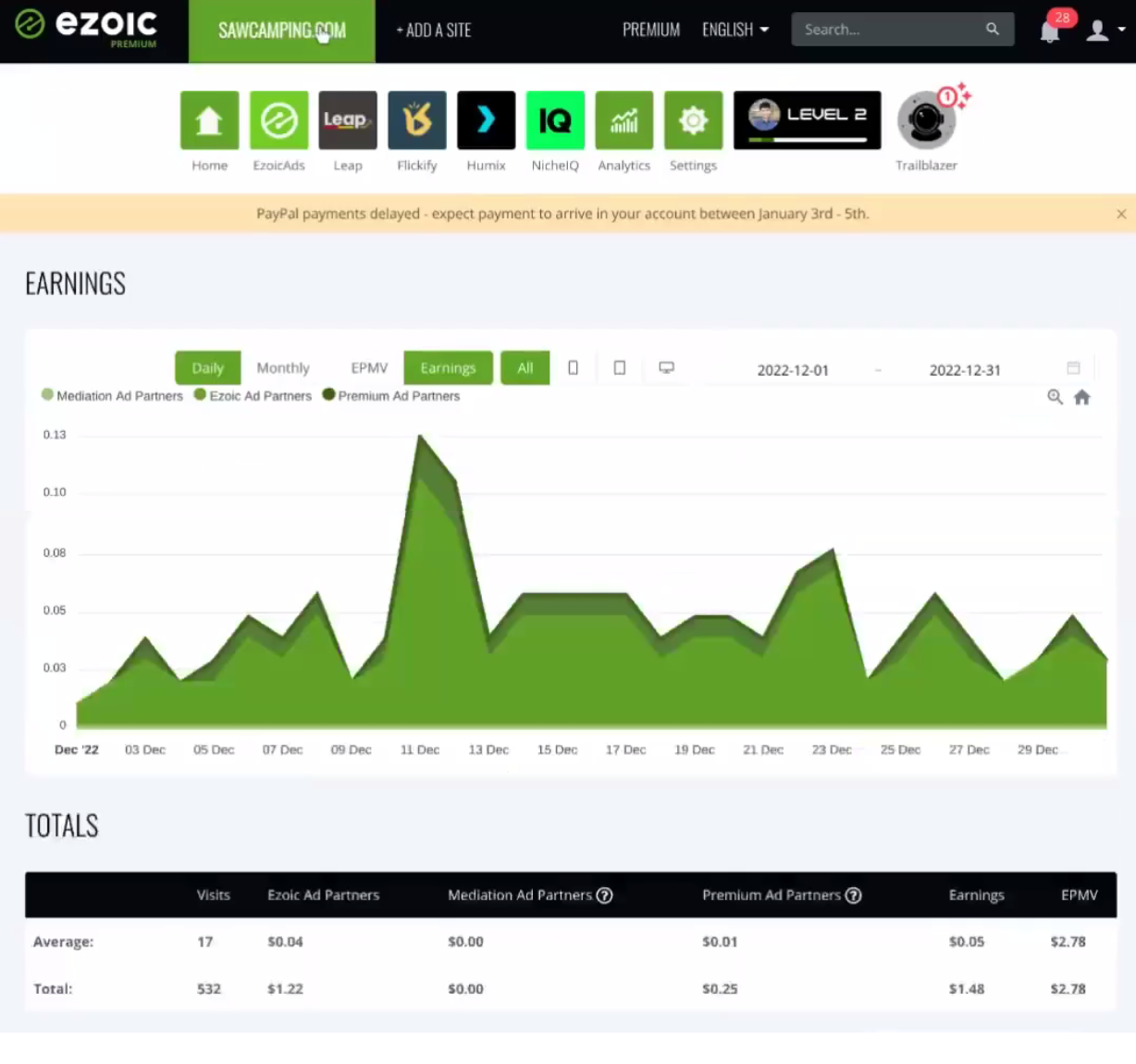This screenshot has height=1064, width=1136.
Task: Edit the start date 2022-12-01
Action: coord(793,370)
